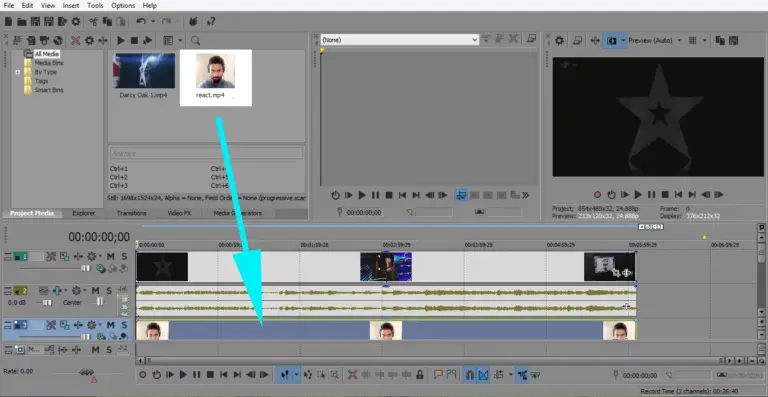Select the react.mp4 media thumbnail
768x397 pixels.
pos(216,77)
